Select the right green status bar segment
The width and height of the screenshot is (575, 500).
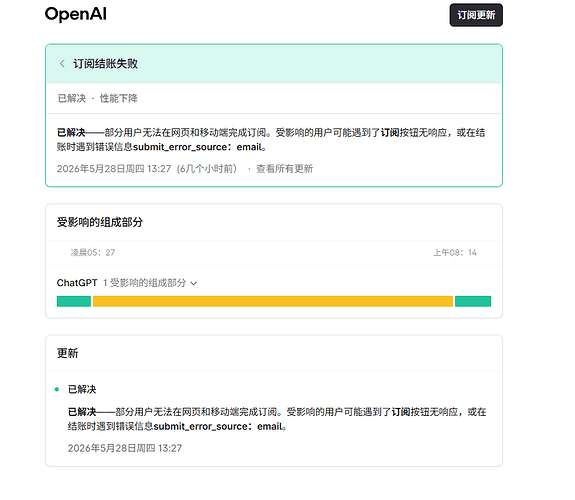pos(473,301)
